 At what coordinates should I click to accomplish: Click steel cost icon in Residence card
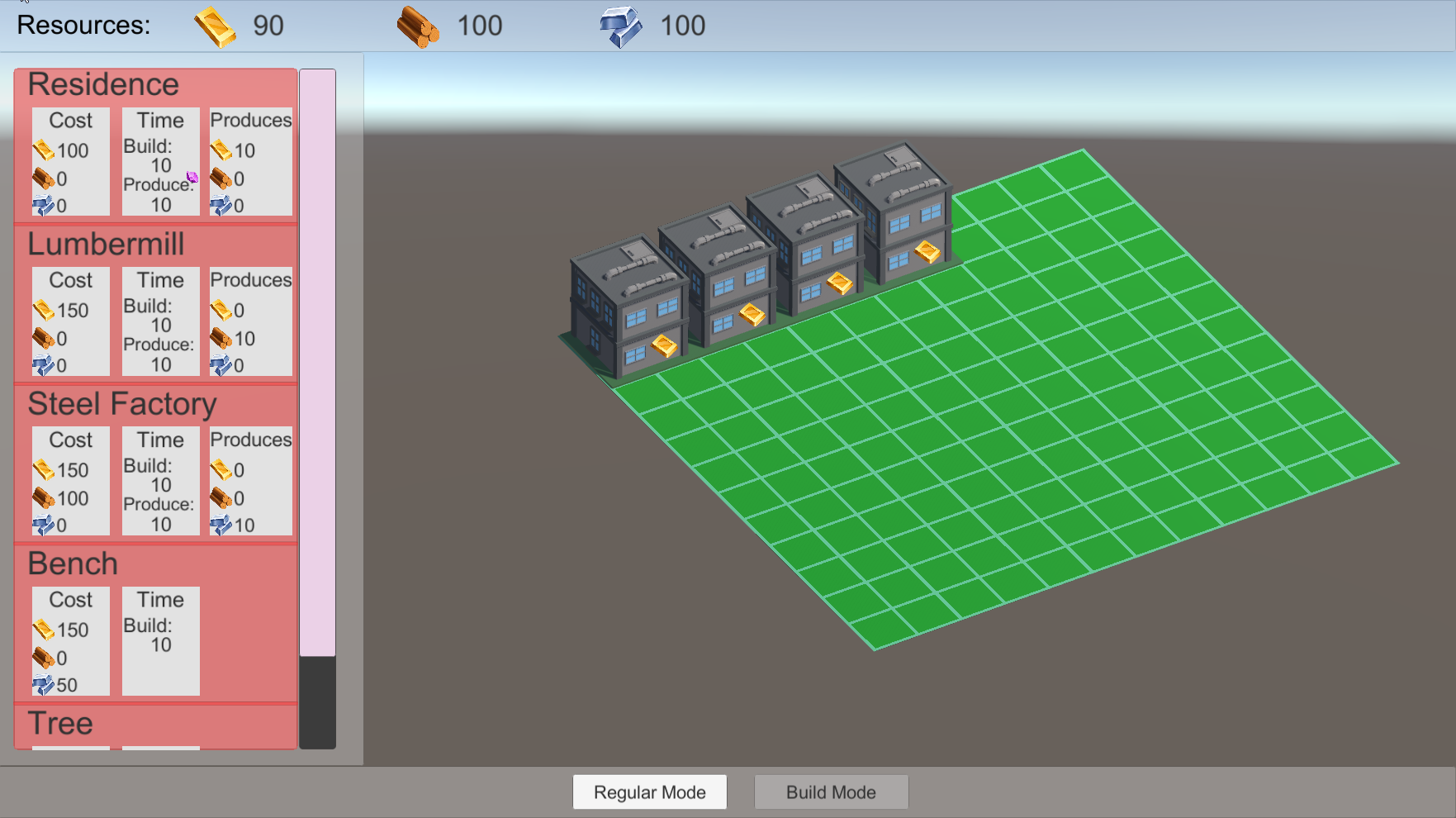[44, 205]
